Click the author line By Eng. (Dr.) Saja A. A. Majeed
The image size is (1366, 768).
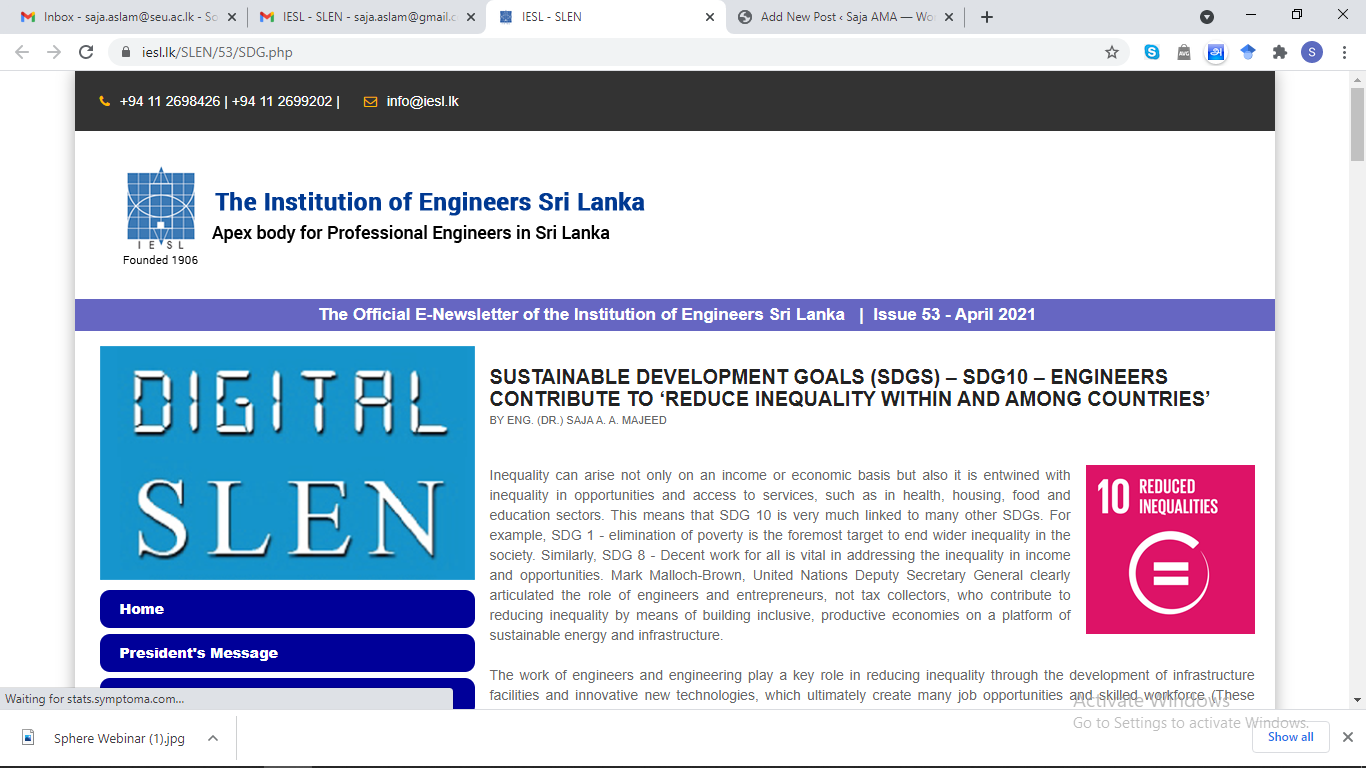[x=578, y=421]
